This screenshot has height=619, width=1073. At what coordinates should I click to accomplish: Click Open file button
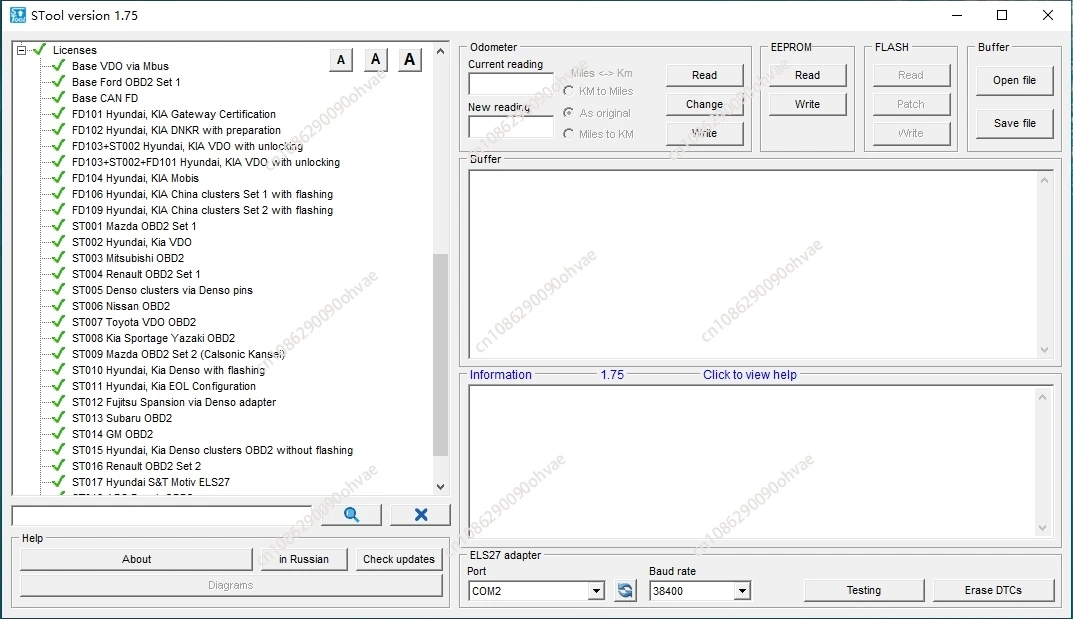pyautogui.click(x=1014, y=80)
